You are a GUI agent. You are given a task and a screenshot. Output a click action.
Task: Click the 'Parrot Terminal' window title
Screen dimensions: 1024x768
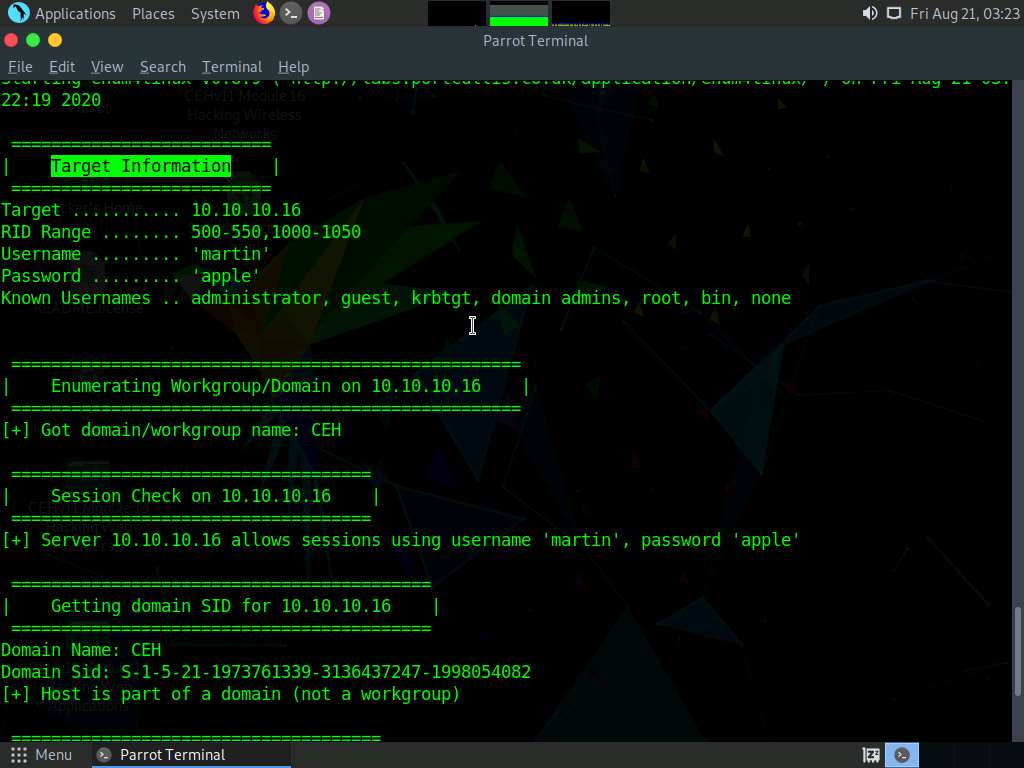[536, 41]
